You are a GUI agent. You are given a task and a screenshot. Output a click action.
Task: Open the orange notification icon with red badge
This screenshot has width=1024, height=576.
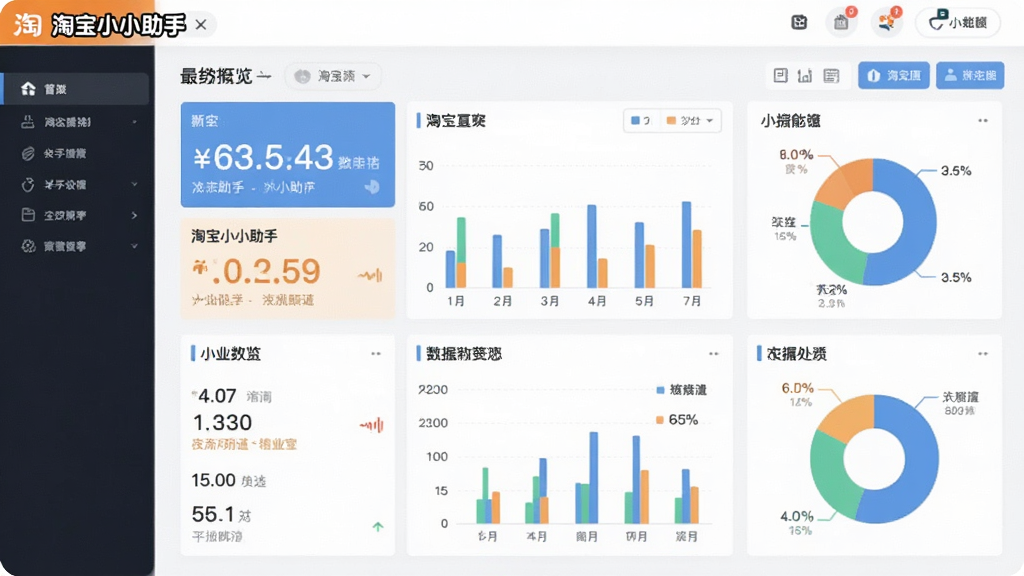tap(887, 23)
